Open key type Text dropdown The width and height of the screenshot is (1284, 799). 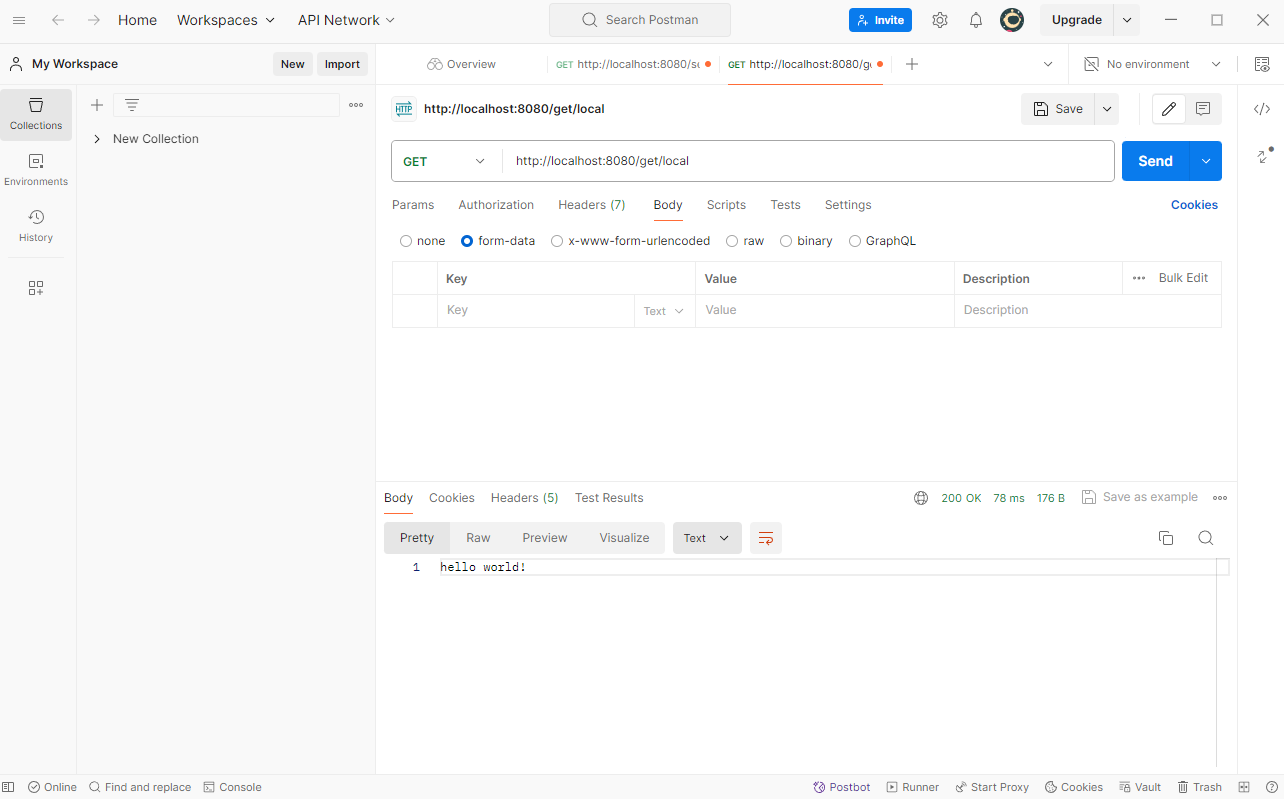click(x=664, y=311)
